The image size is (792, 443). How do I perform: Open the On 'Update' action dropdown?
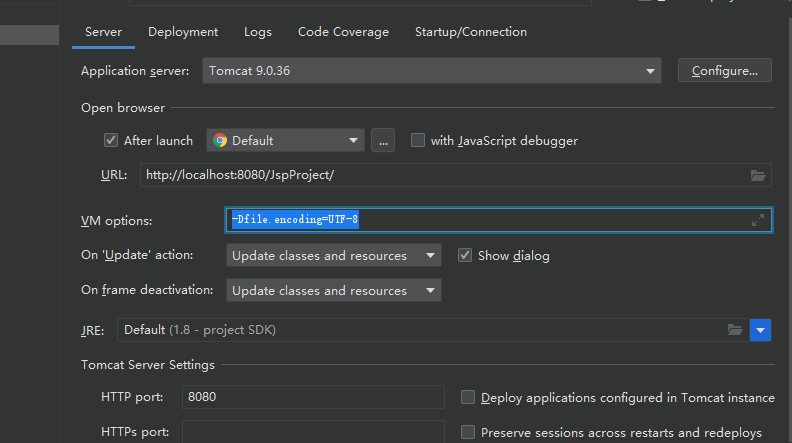pyautogui.click(x=333, y=256)
